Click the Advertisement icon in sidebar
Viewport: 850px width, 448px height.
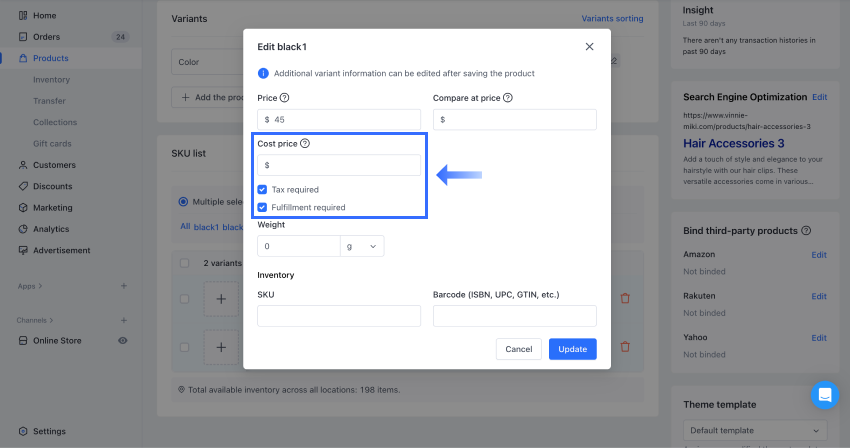point(23,251)
